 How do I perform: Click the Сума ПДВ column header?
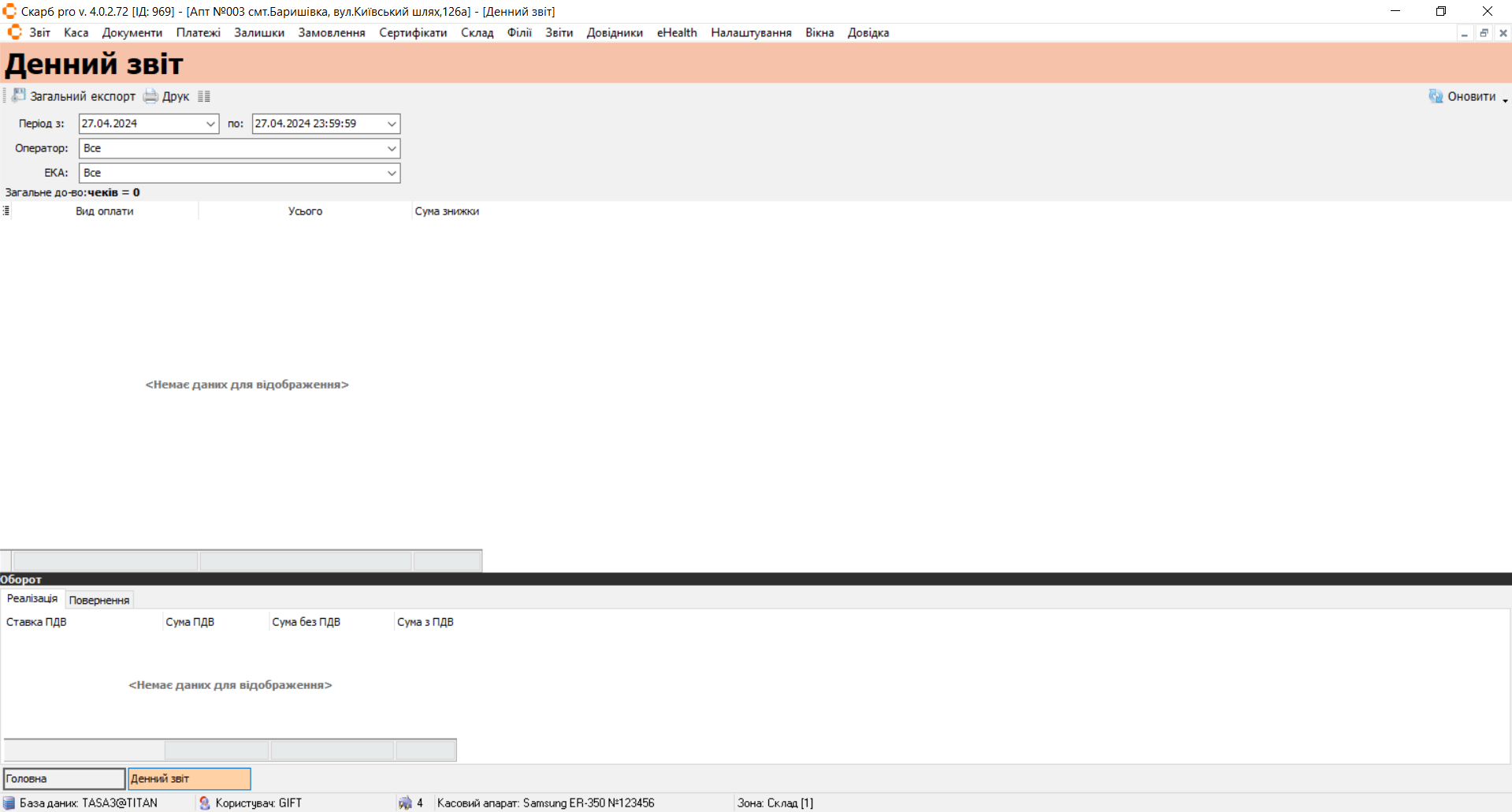click(190, 622)
